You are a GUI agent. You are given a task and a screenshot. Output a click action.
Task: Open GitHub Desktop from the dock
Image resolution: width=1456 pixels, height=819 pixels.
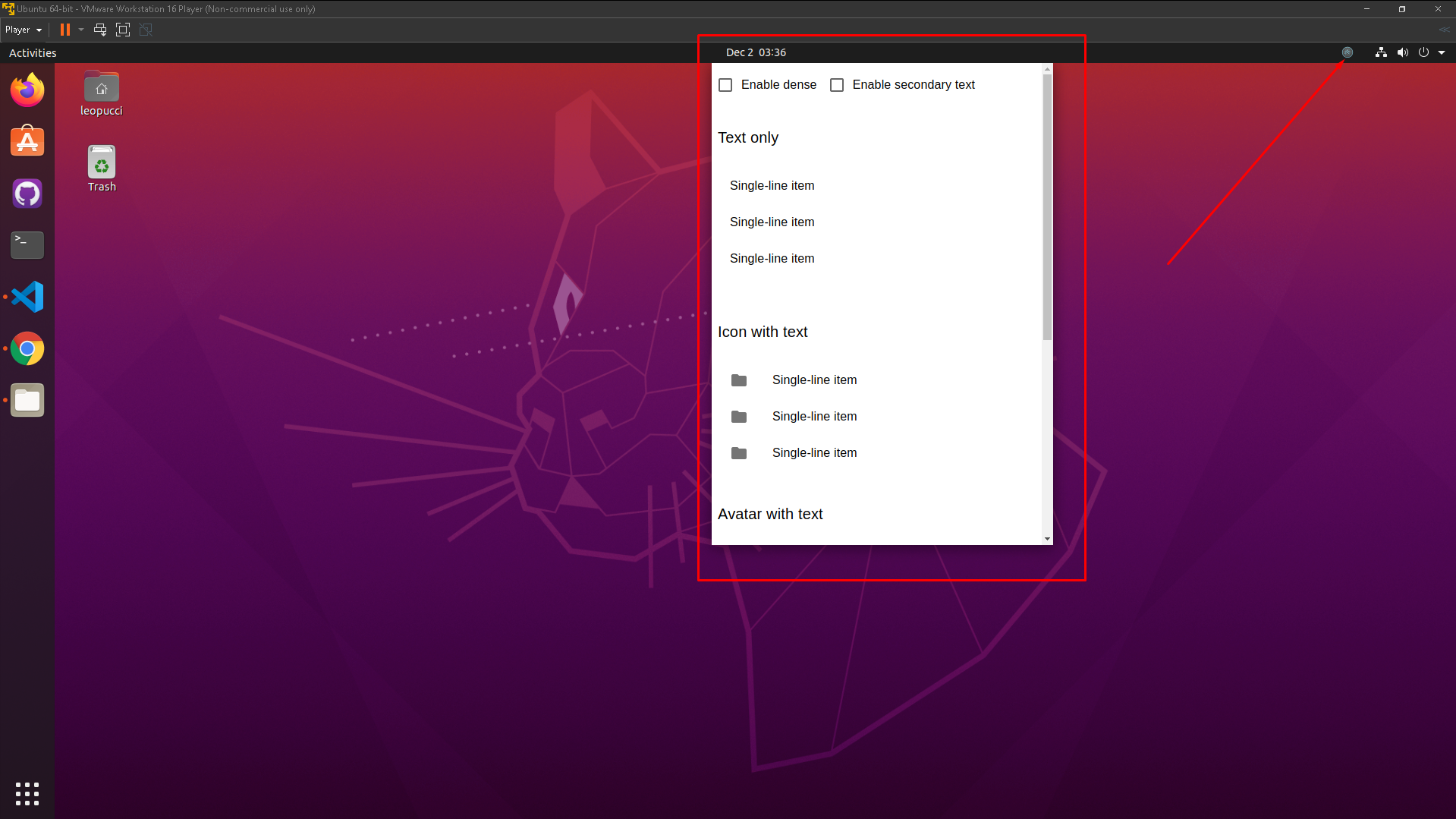27,194
